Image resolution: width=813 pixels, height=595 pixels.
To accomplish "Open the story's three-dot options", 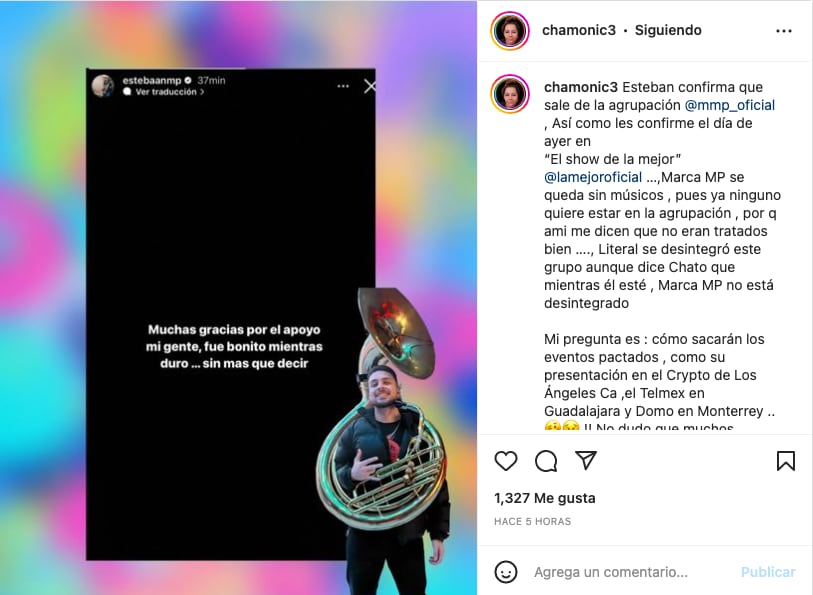I will pos(343,86).
